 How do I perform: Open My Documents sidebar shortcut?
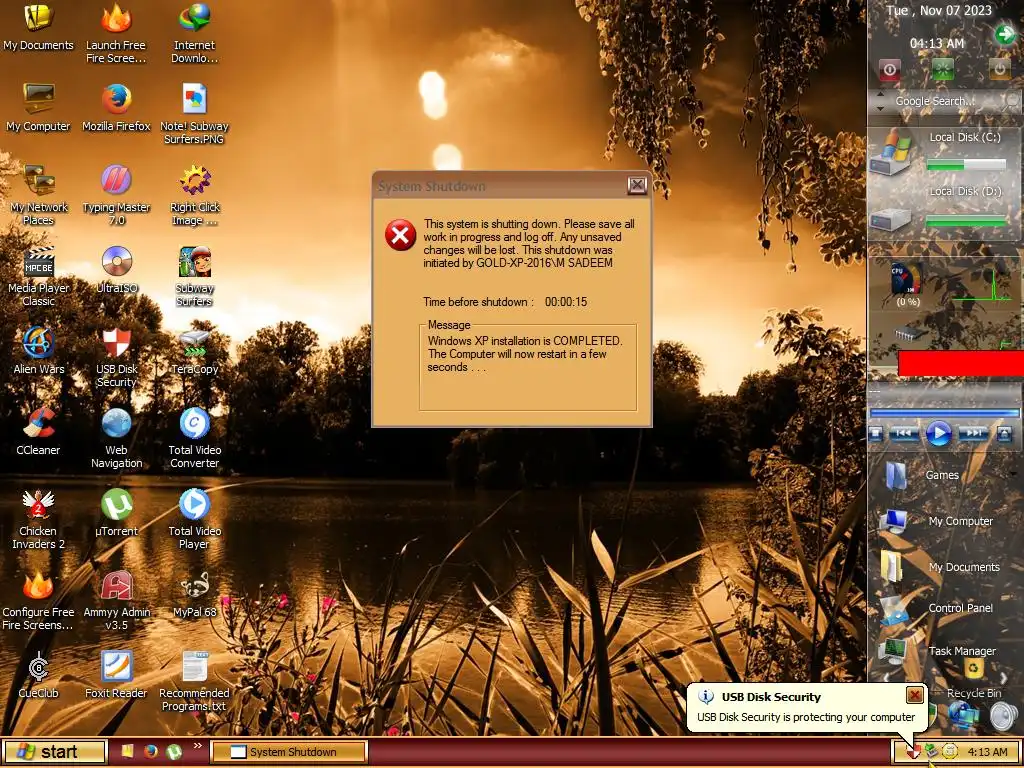pyautogui.click(x=940, y=567)
